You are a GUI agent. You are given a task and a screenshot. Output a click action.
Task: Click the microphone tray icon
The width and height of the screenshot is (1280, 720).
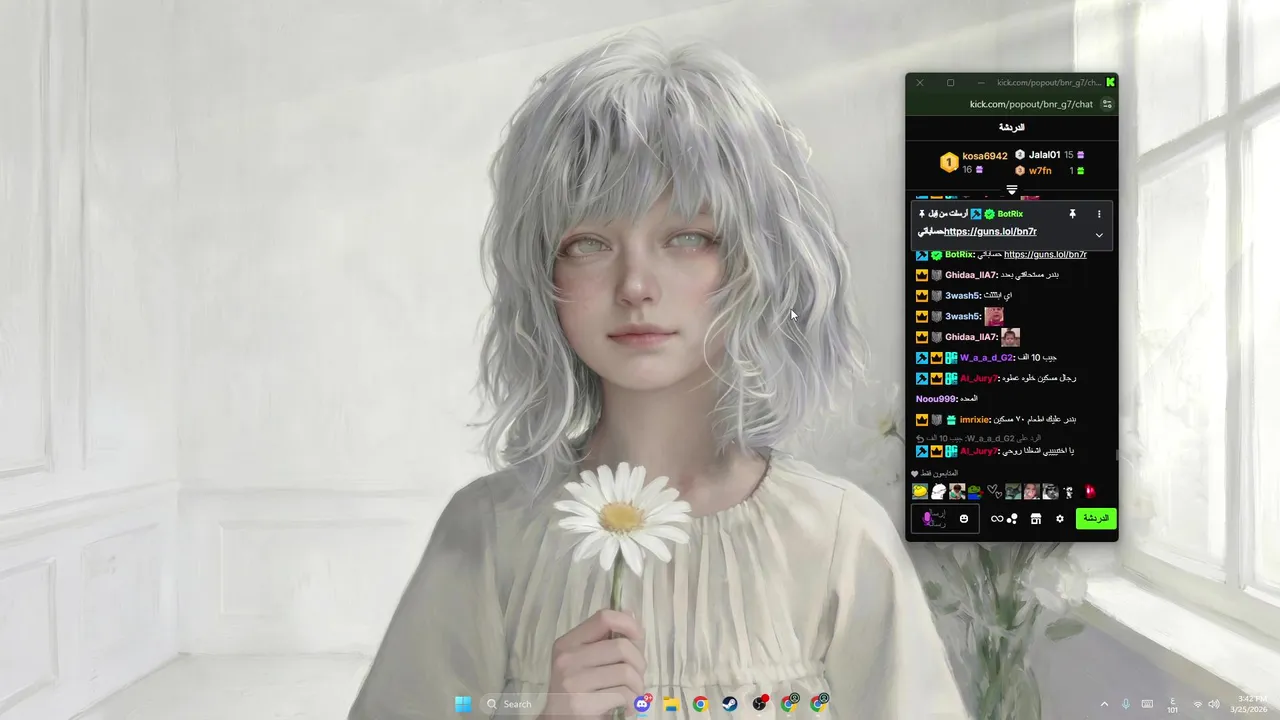click(1126, 704)
